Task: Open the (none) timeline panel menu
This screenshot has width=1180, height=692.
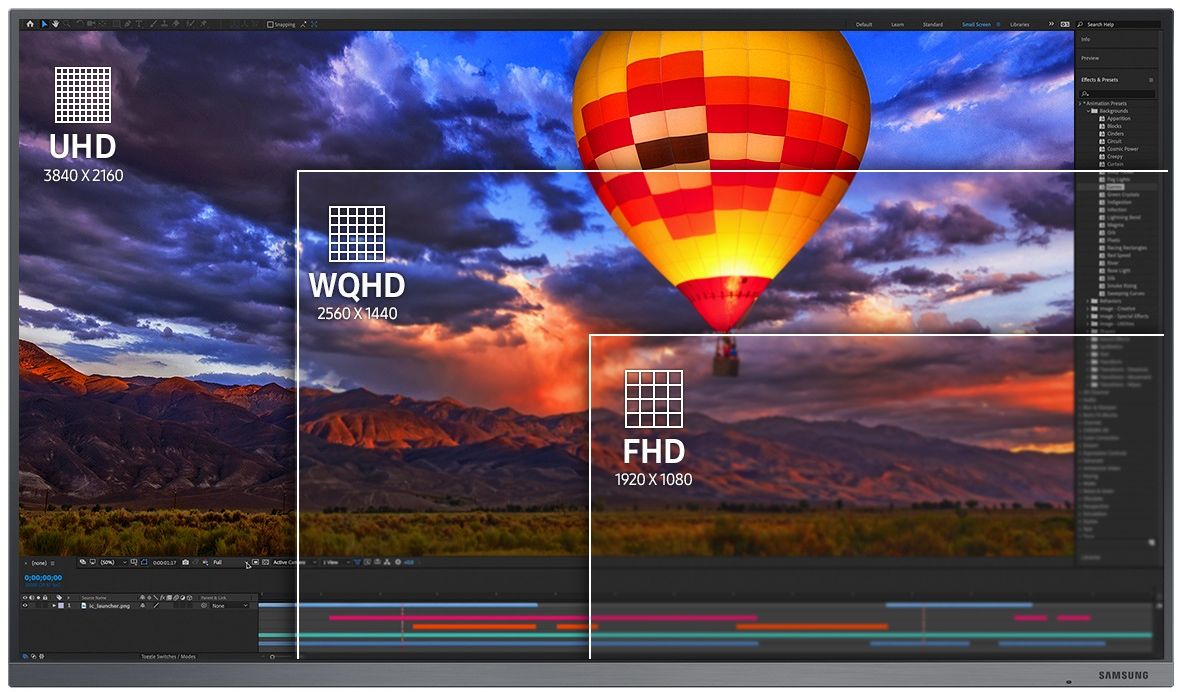Action: (x=53, y=563)
